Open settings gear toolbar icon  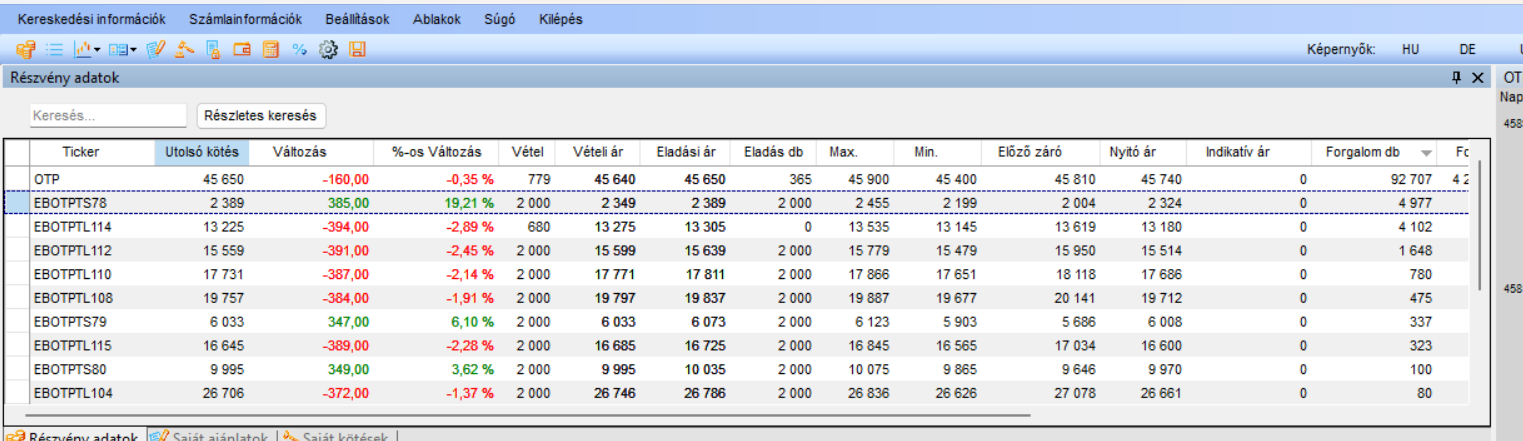[x=328, y=49]
